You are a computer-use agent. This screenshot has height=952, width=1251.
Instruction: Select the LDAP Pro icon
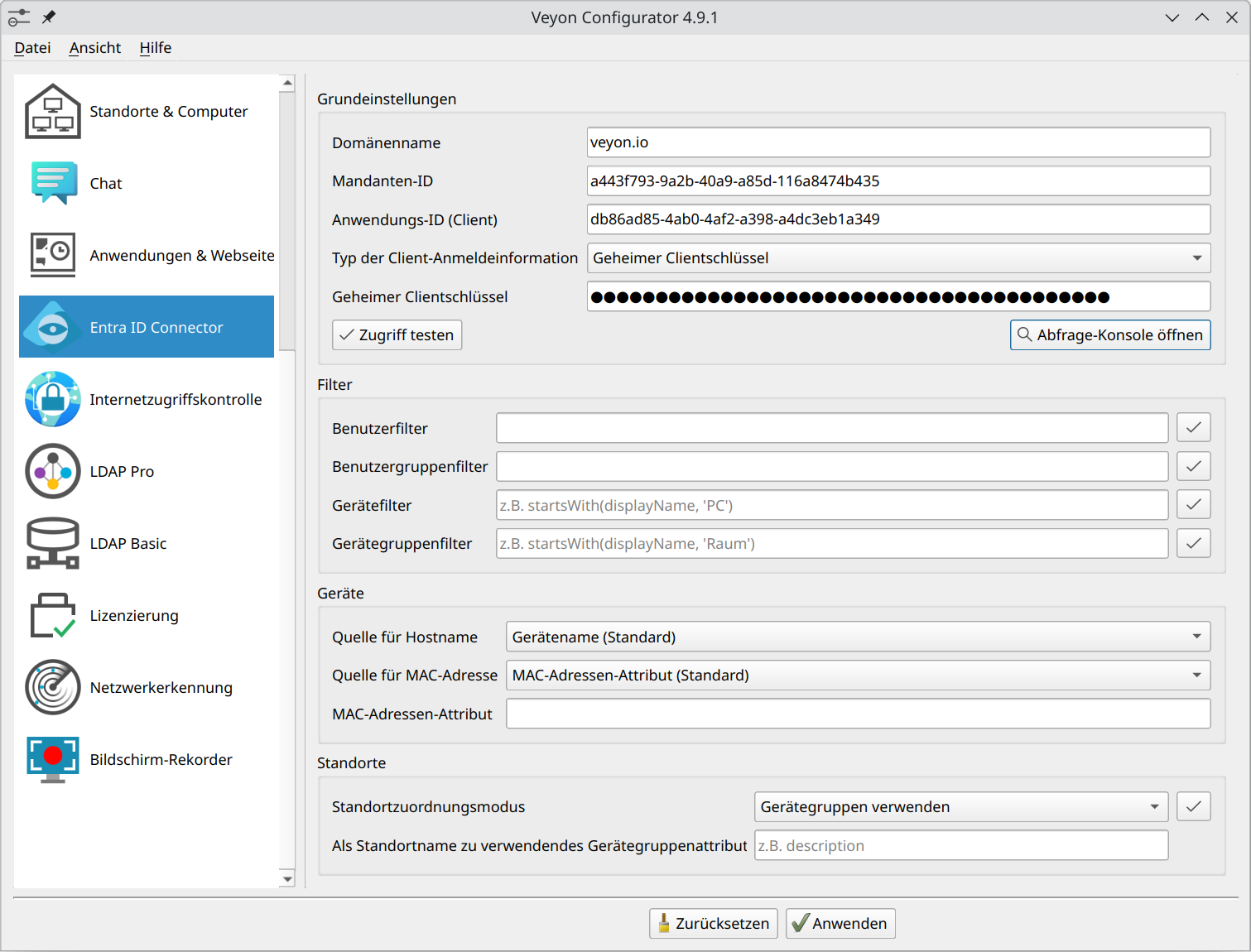(x=53, y=472)
